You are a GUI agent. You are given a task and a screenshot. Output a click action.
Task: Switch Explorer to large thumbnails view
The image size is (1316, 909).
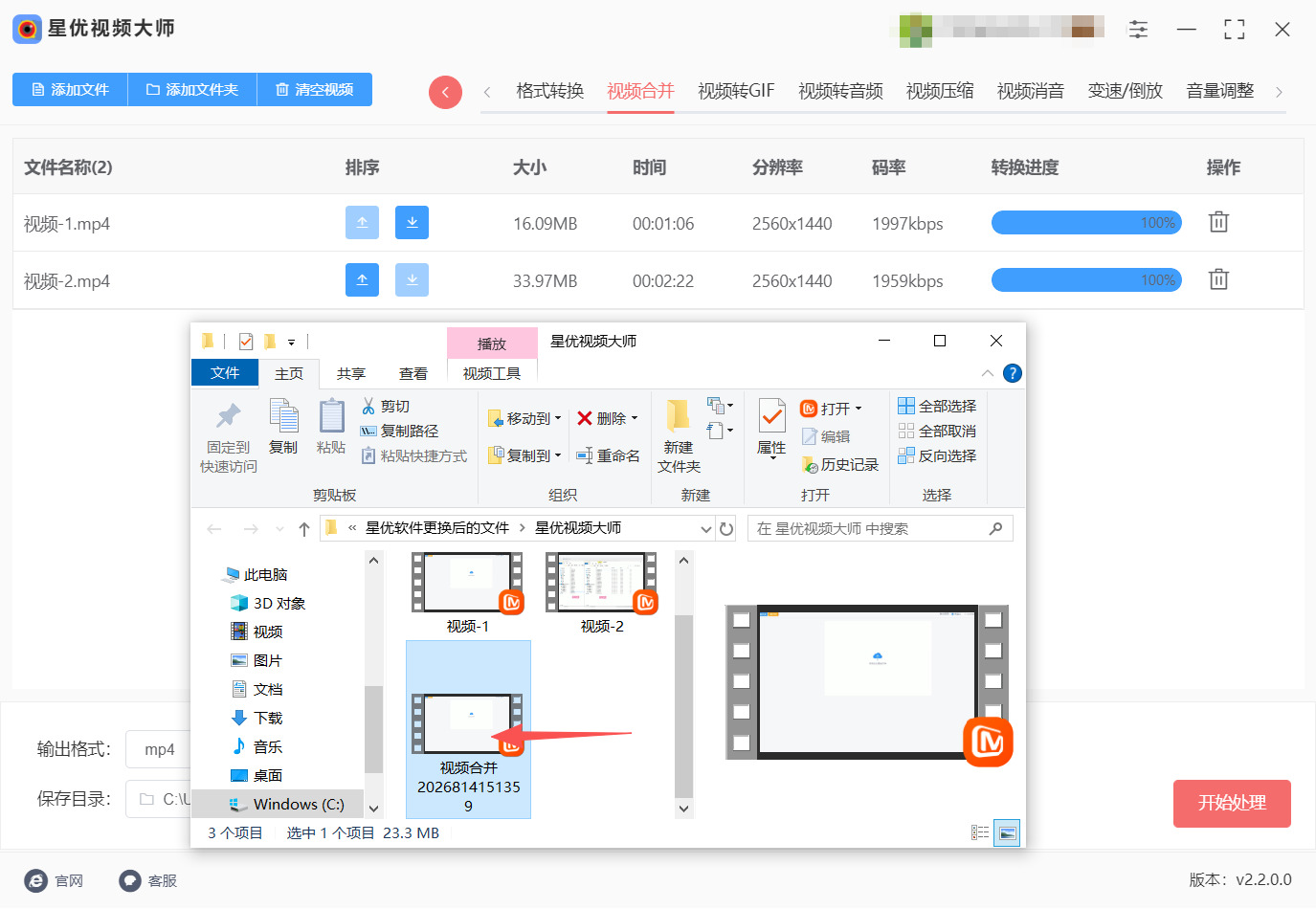[x=1007, y=833]
